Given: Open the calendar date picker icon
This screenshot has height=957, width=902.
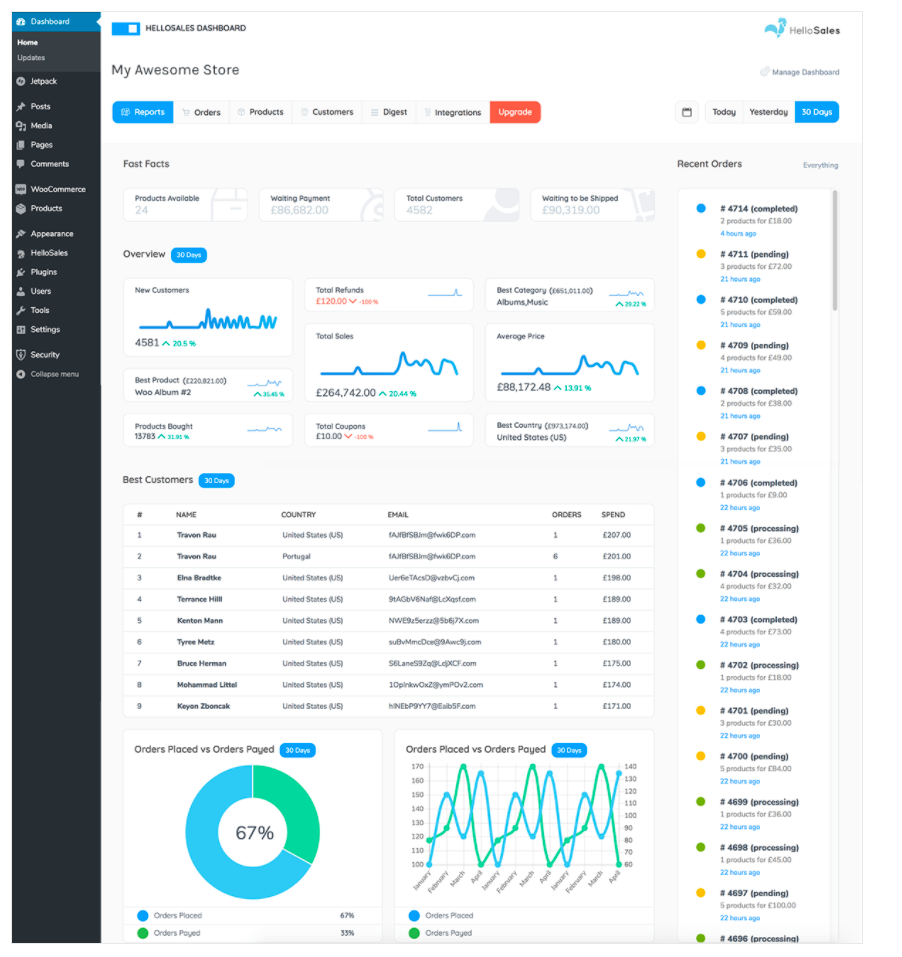Looking at the screenshot, I should pos(687,112).
